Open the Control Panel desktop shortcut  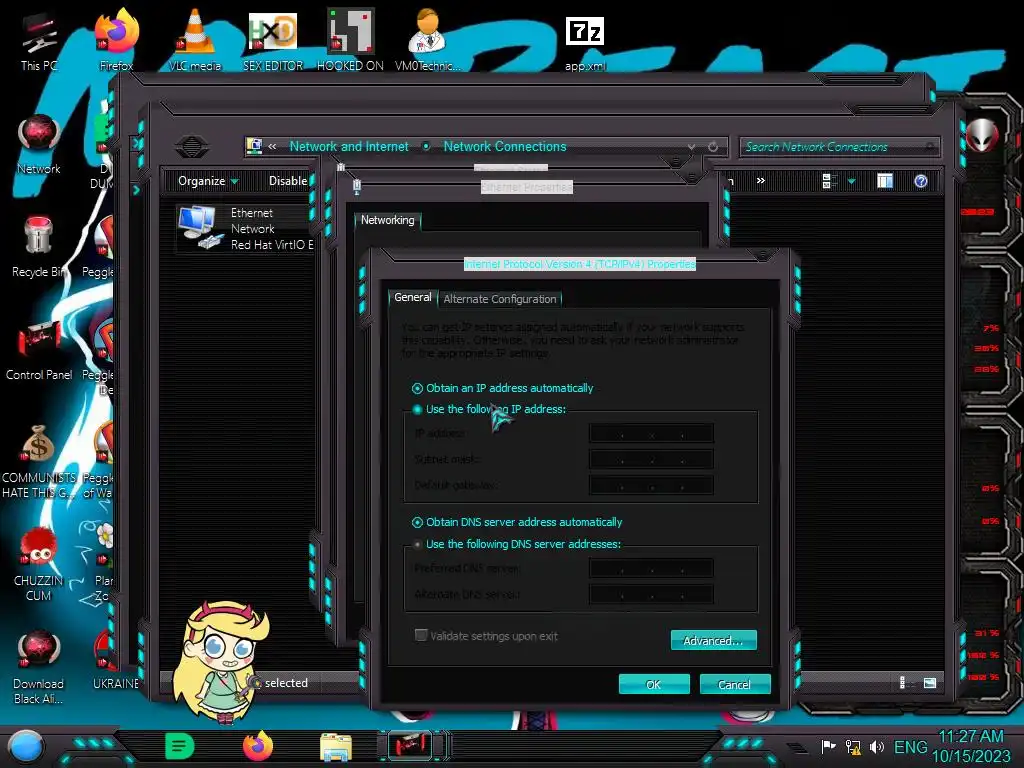tap(39, 350)
